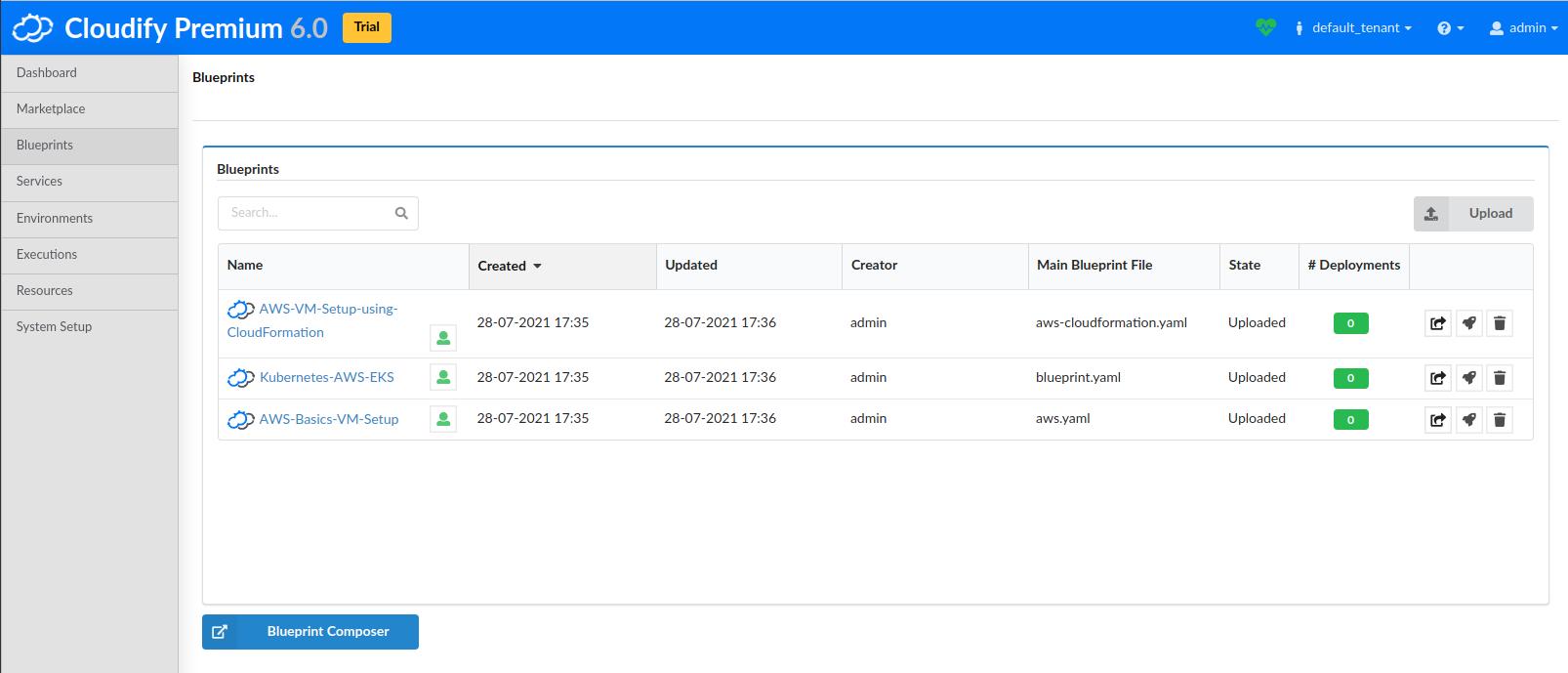Screen dimensions: 1568x673
Task: Click deployments count badge for AWS-Basics-VM-Setup
Action: [1350, 420]
